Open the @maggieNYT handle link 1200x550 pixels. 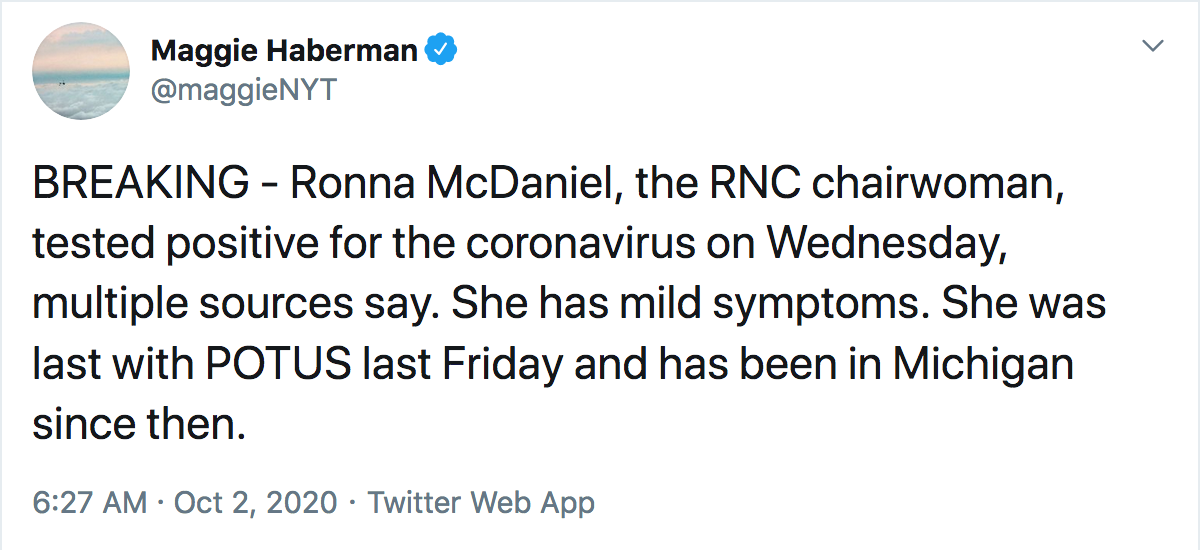[x=244, y=90]
